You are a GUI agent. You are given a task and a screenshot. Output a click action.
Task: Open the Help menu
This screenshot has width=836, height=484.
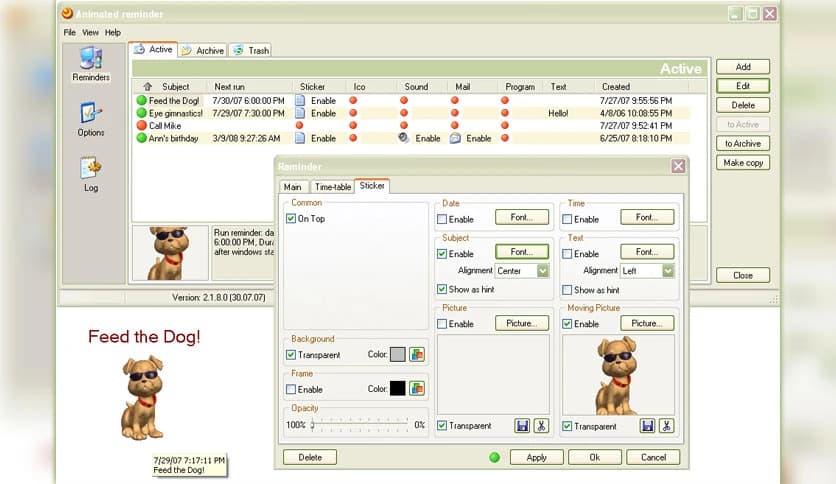112,33
